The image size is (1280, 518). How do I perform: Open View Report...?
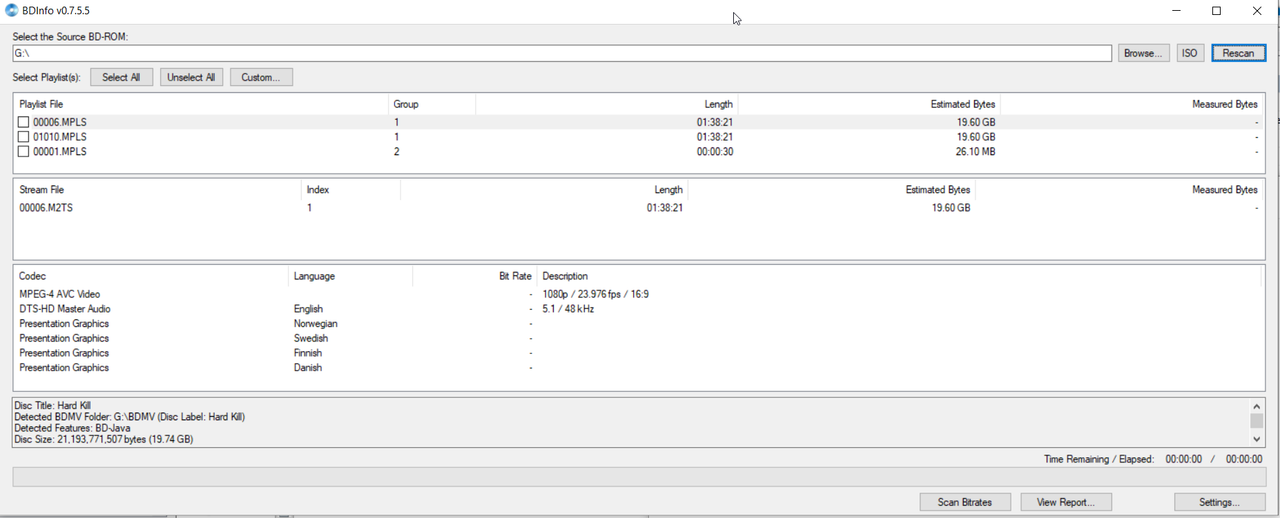click(1066, 502)
